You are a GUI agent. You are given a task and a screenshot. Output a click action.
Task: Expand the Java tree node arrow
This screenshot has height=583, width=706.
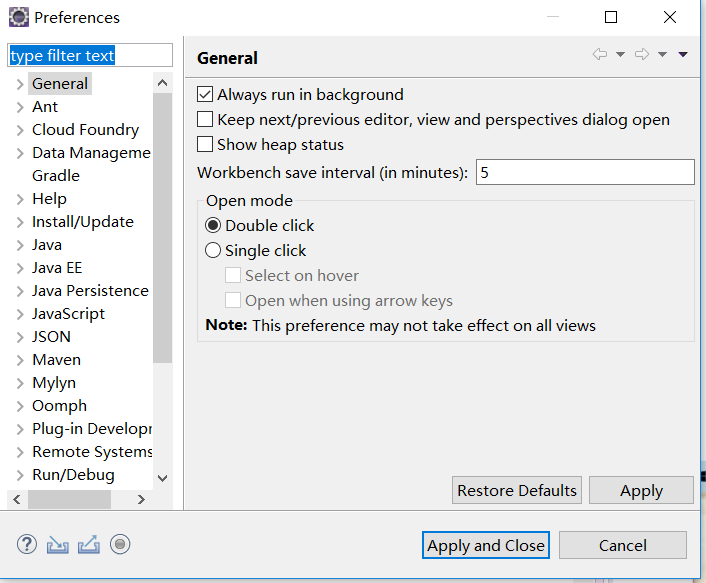pyautogui.click(x=20, y=245)
